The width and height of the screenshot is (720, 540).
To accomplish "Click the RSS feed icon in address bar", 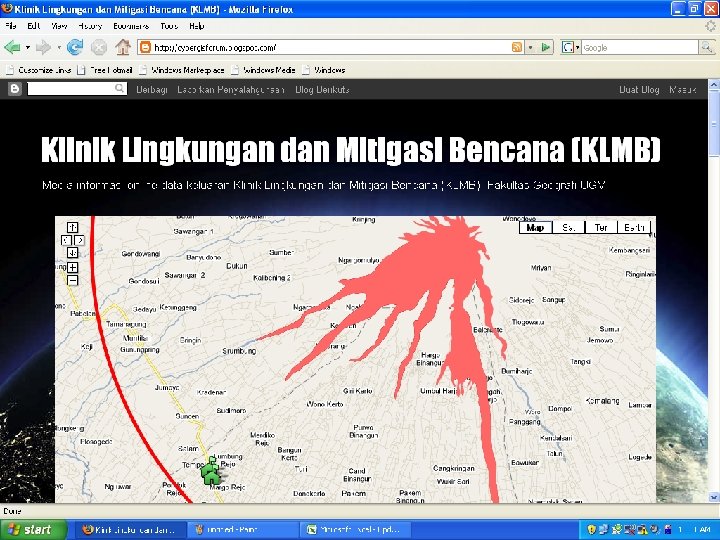I will click(x=517, y=47).
